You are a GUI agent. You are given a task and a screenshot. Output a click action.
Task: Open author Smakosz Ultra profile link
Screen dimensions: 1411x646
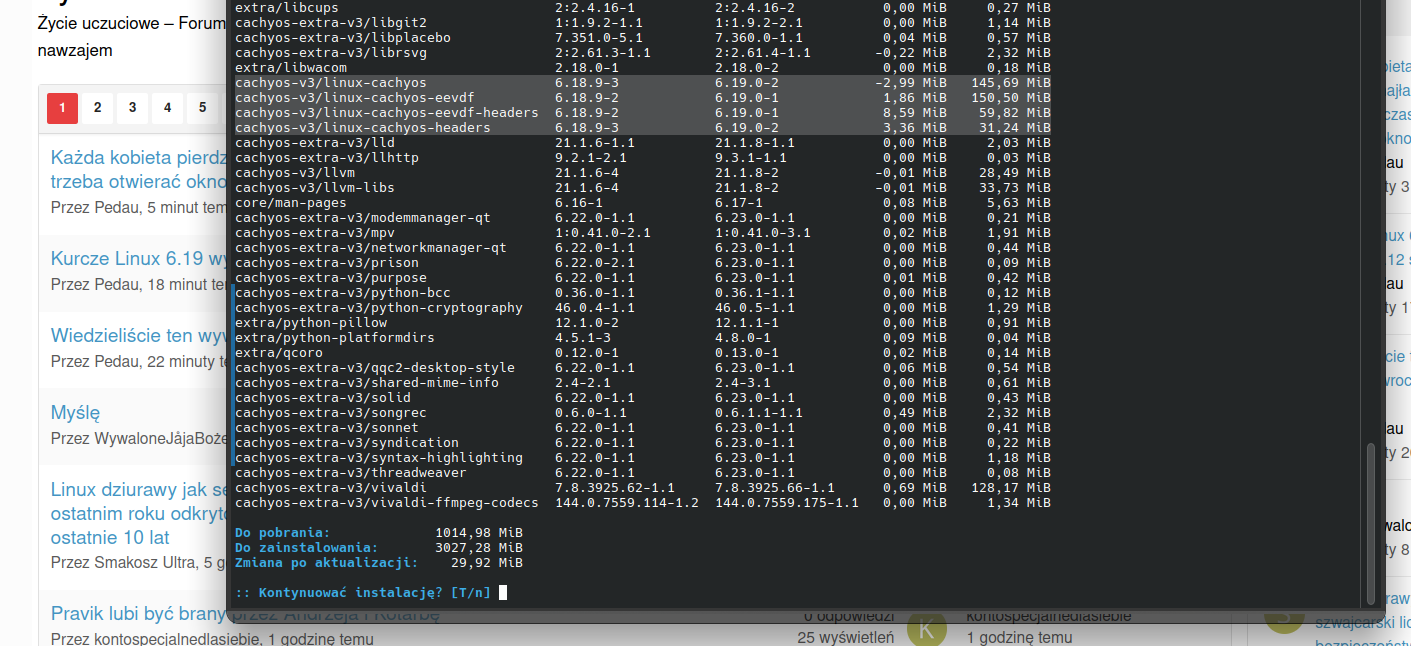tap(145, 562)
